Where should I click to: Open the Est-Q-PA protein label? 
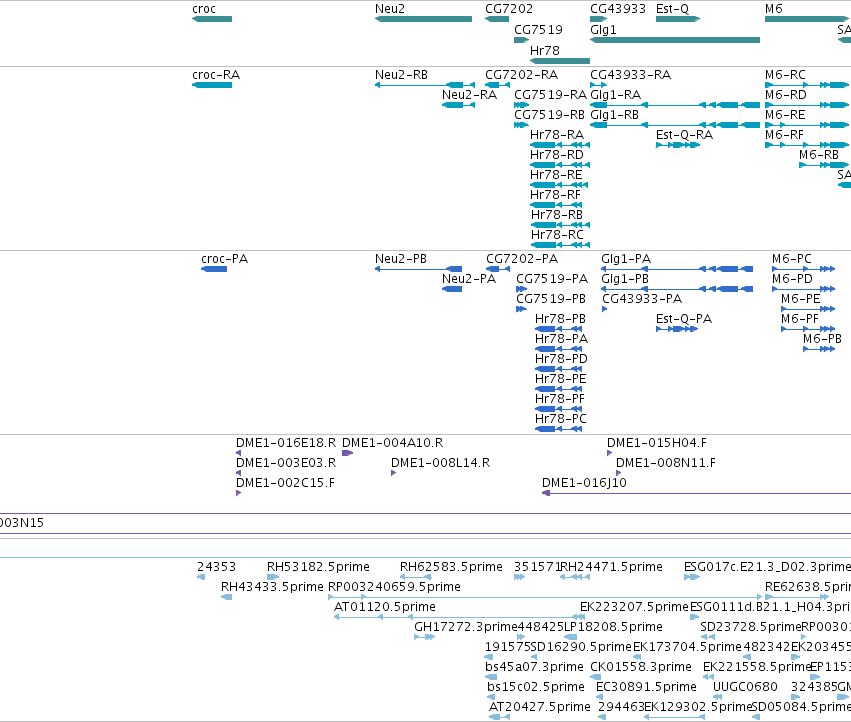click(x=683, y=319)
